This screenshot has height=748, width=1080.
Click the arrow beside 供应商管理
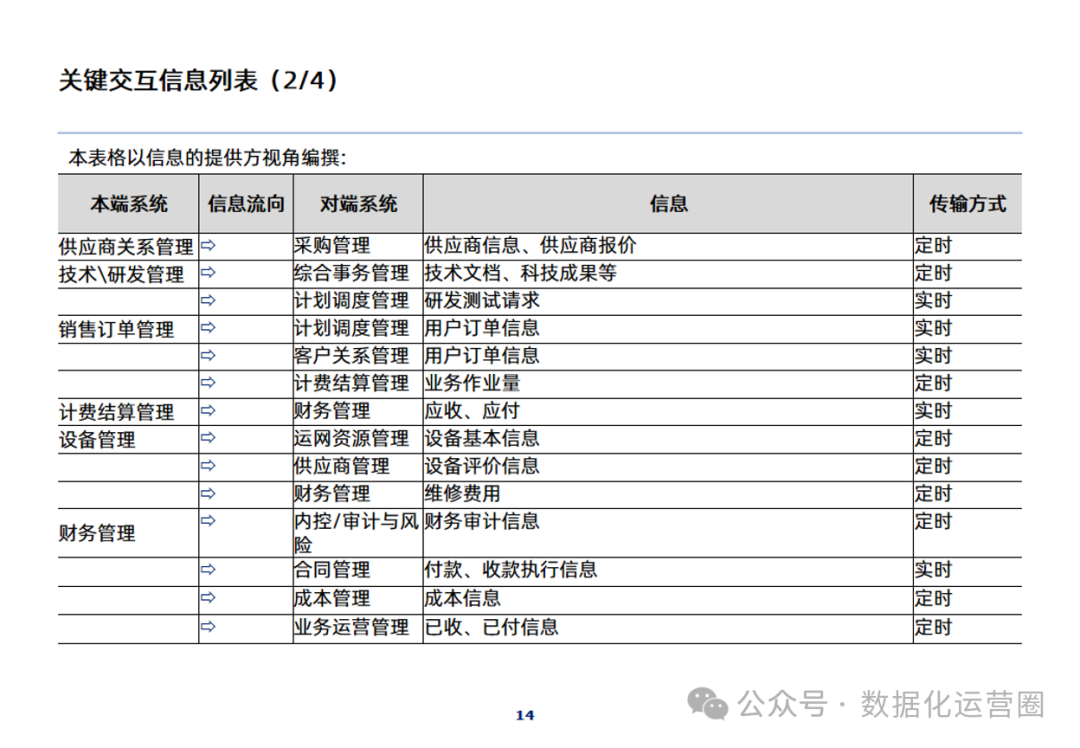pos(208,466)
